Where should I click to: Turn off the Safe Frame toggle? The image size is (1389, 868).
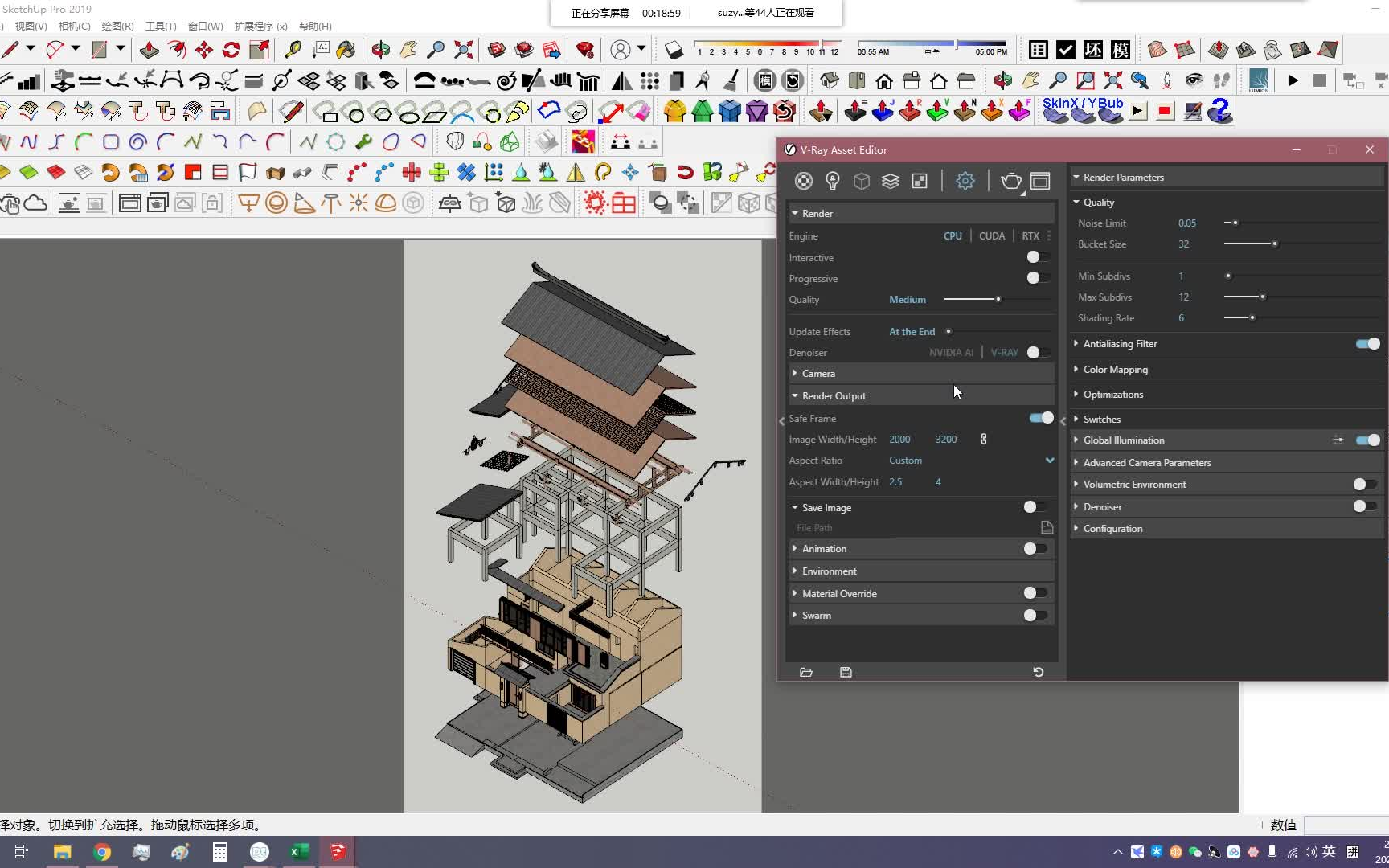point(1041,418)
